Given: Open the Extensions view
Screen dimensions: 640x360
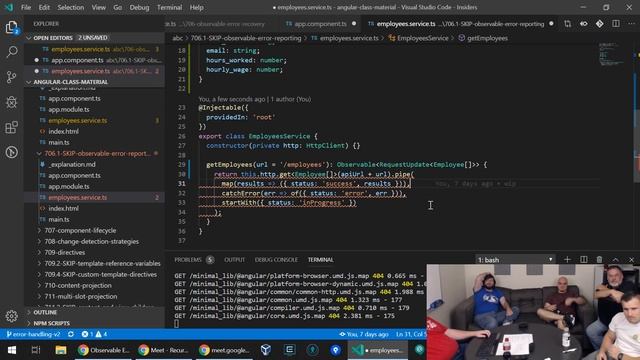Looking at the screenshot, I should (x=11, y=127).
